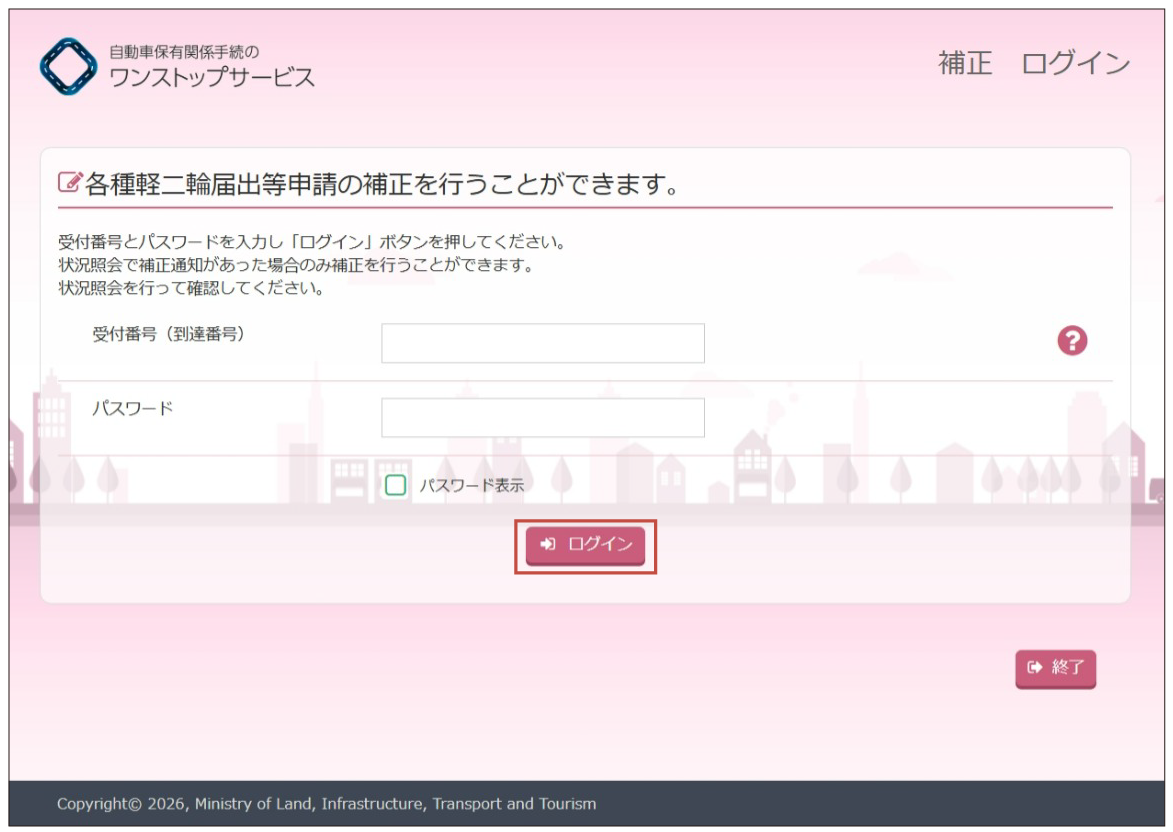Click the 受付番号（到達番号） field label
Image resolution: width=1173 pixels, height=832 pixels.
[168, 334]
